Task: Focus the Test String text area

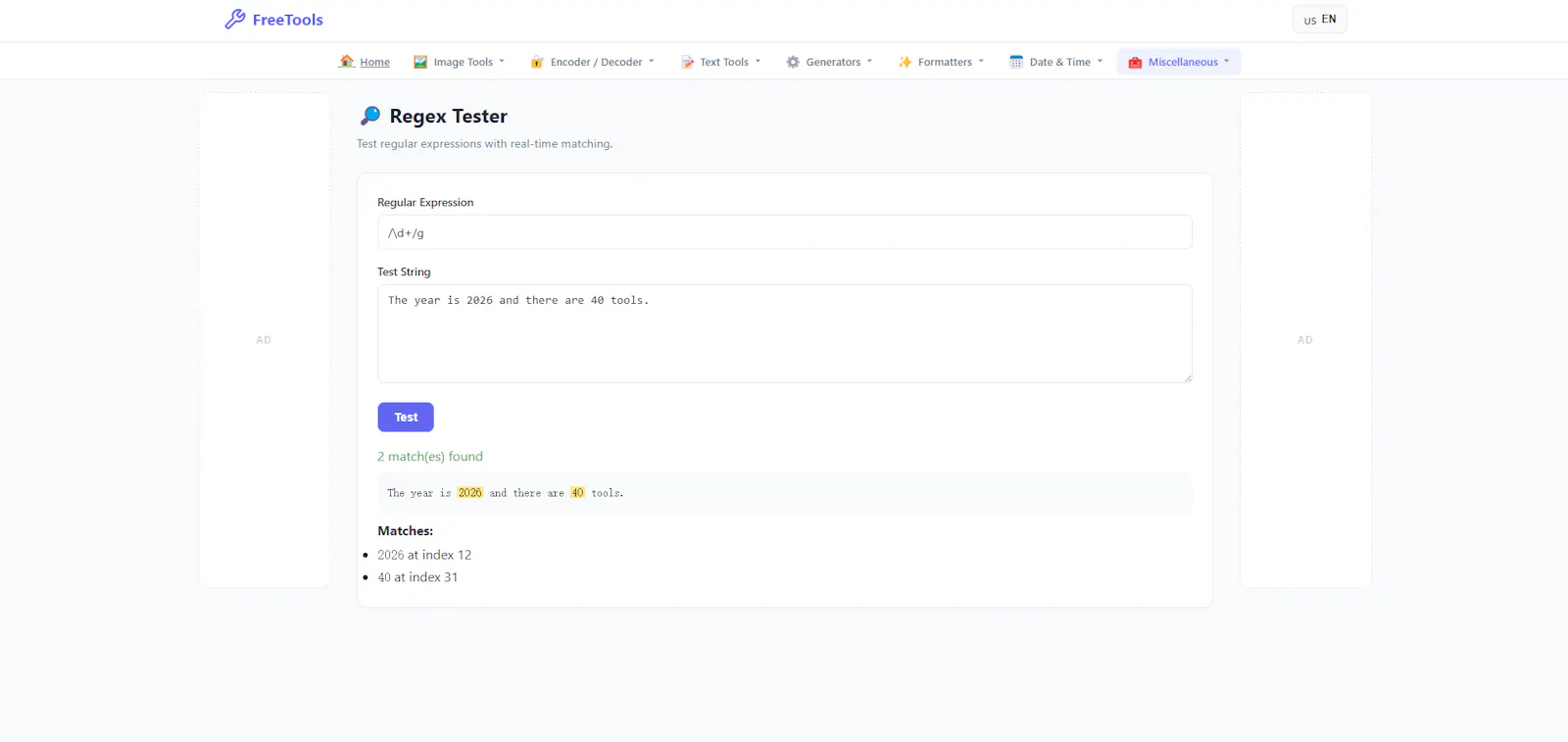Action: coord(785,333)
